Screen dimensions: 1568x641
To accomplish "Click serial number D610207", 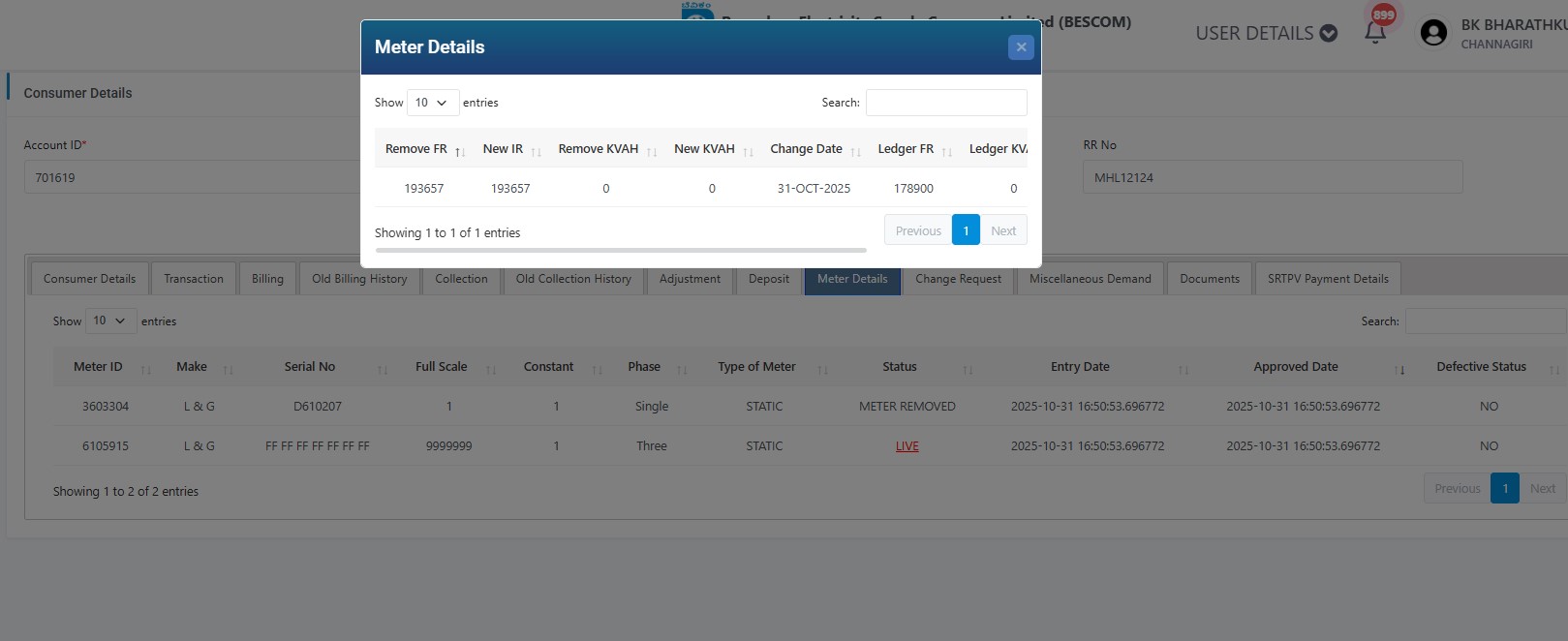I will pos(318,407).
